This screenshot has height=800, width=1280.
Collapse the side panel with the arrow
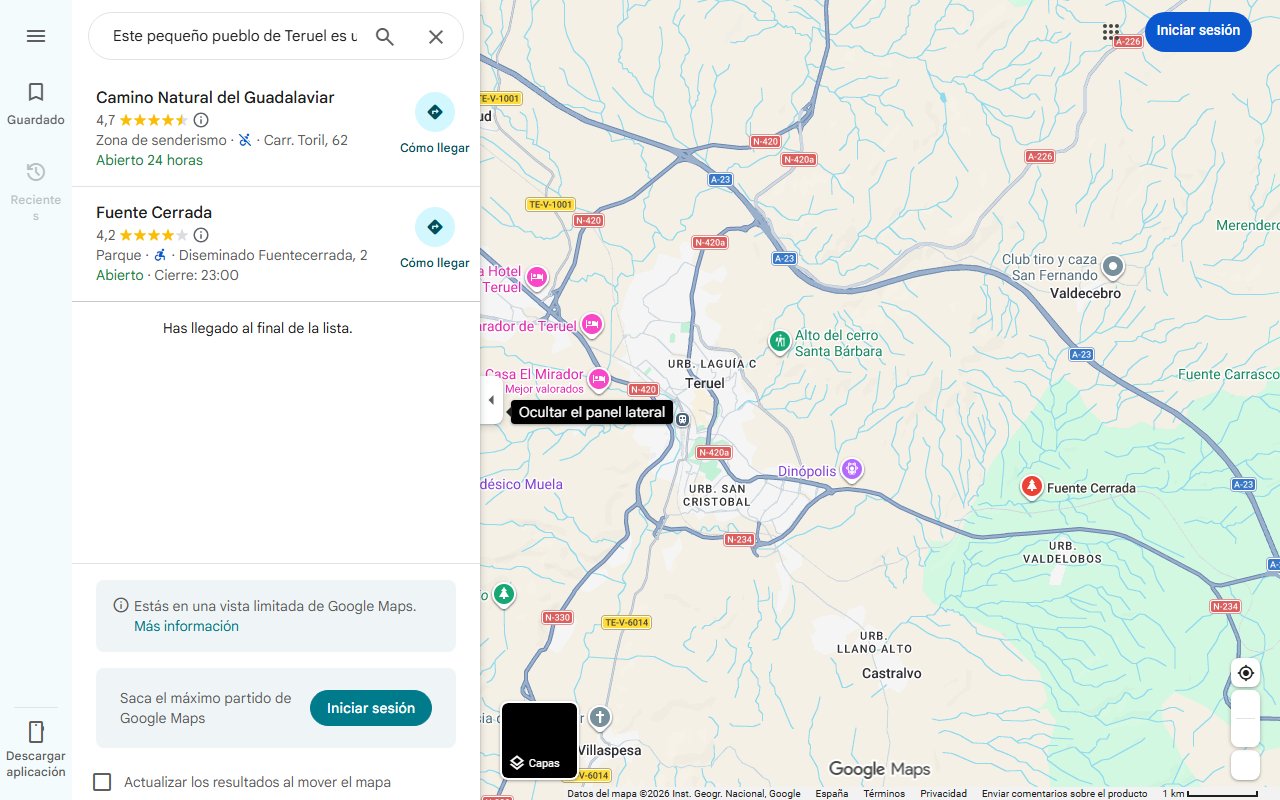tap(491, 399)
